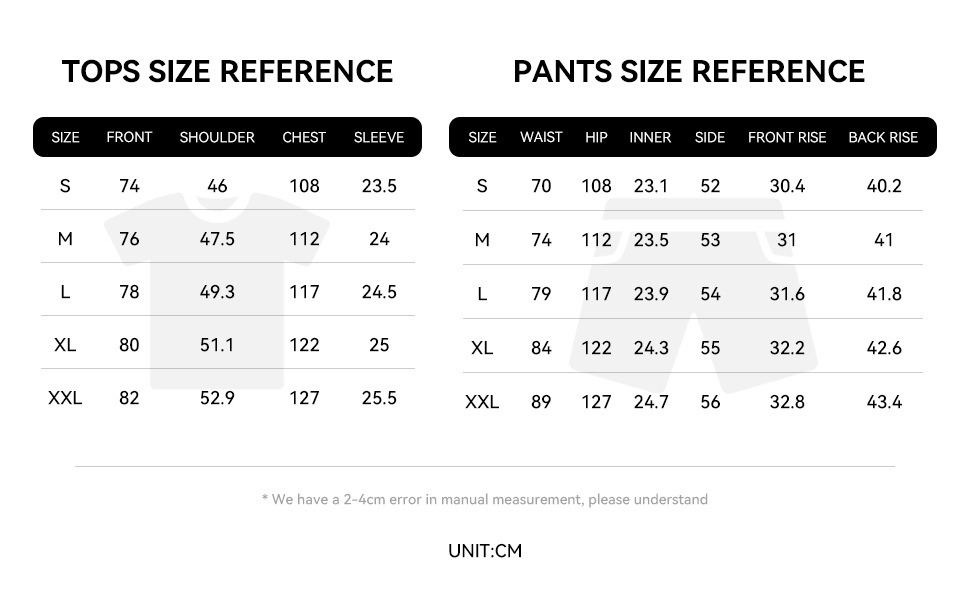Click the PANTS SIZE REFERENCE heading
This screenshot has height=600, width=970.
(x=689, y=72)
